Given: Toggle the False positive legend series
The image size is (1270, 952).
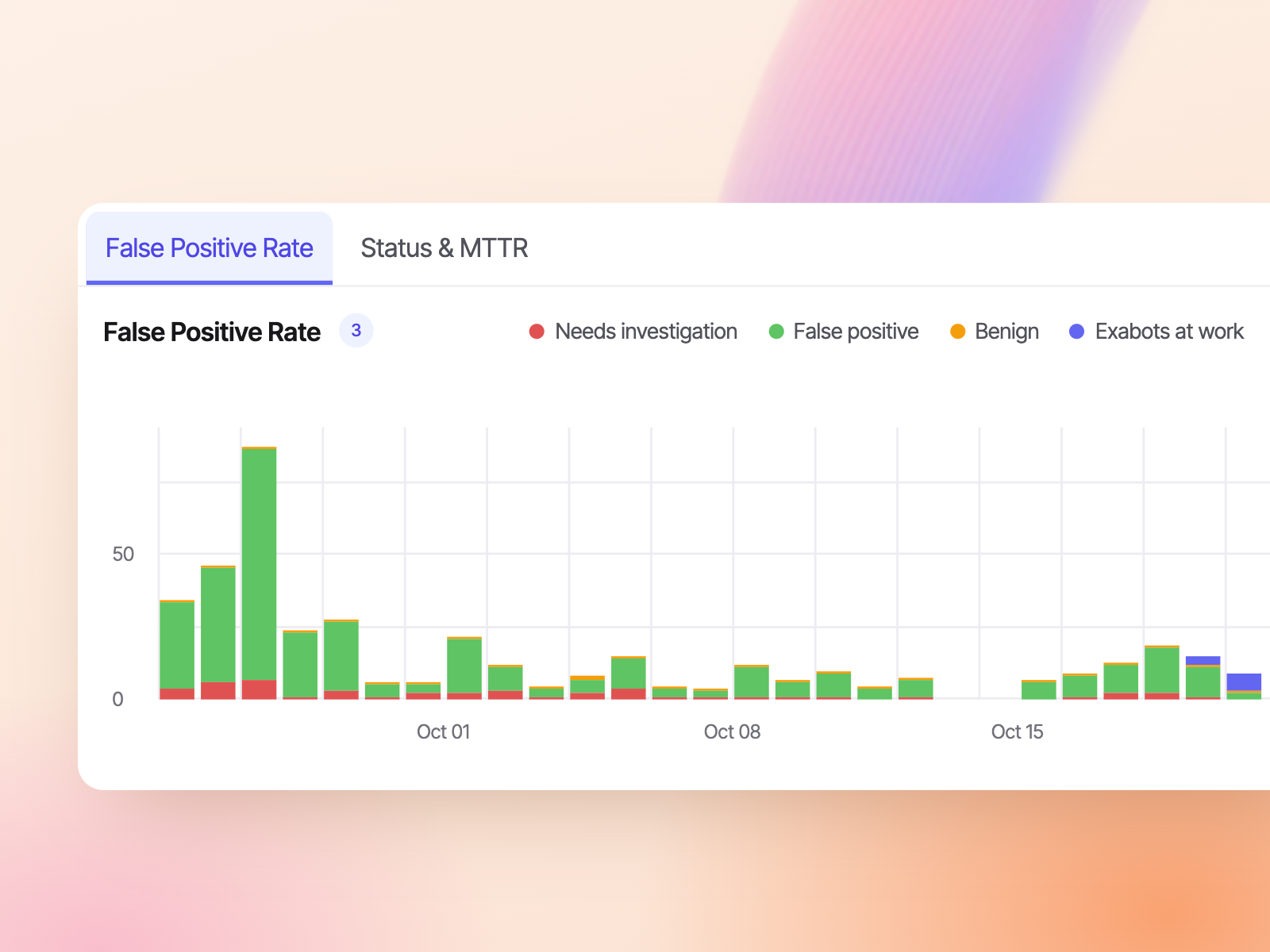Looking at the screenshot, I should pyautogui.click(x=844, y=332).
